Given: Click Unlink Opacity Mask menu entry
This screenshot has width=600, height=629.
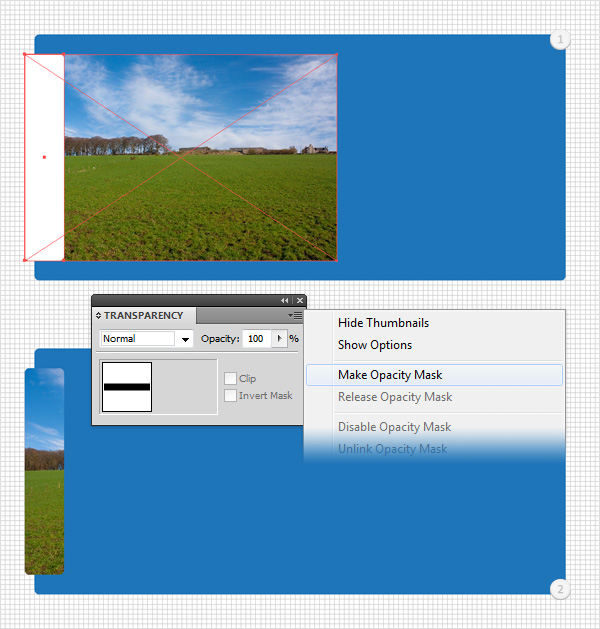Looking at the screenshot, I should pyautogui.click(x=392, y=449).
